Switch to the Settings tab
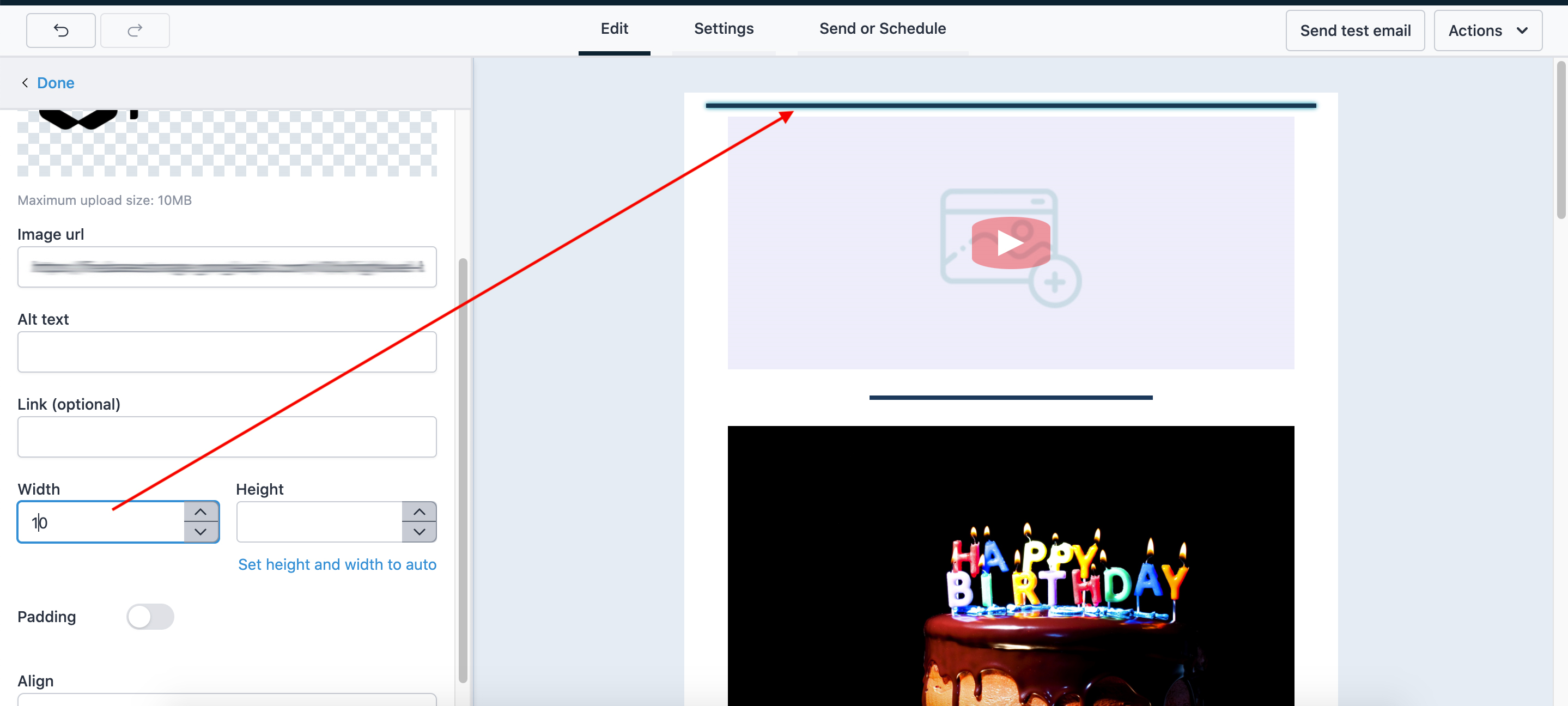Viewport: 1568px width, 706px height. [x=723, y=29]
